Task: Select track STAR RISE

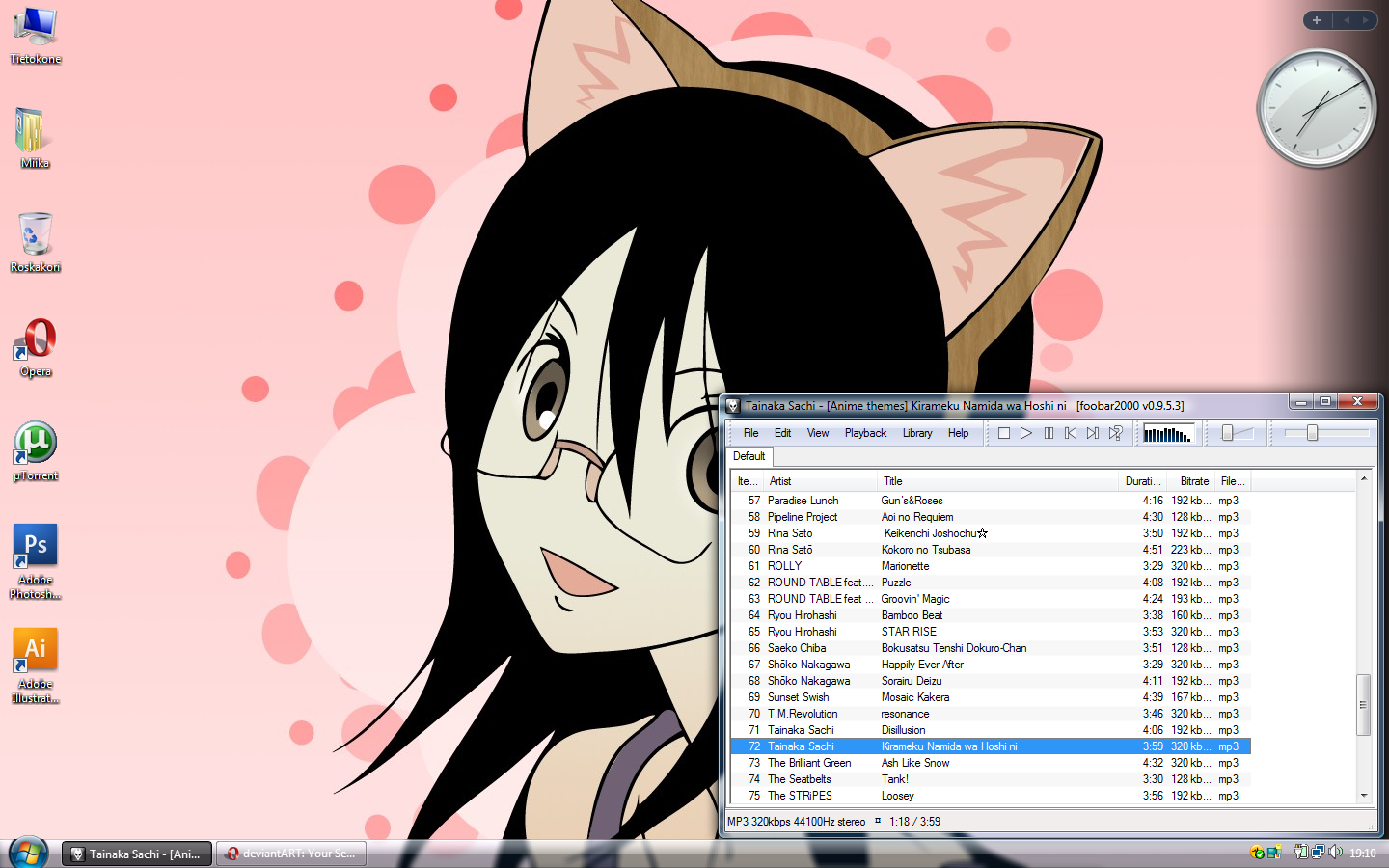Action: [992, 632]
